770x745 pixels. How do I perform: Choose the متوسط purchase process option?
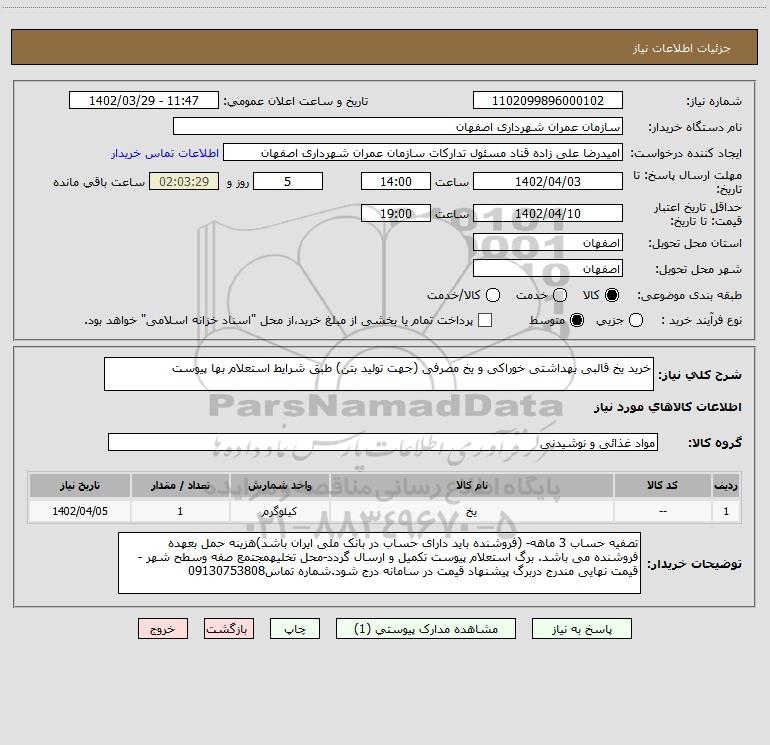click(x=577, y=321)
